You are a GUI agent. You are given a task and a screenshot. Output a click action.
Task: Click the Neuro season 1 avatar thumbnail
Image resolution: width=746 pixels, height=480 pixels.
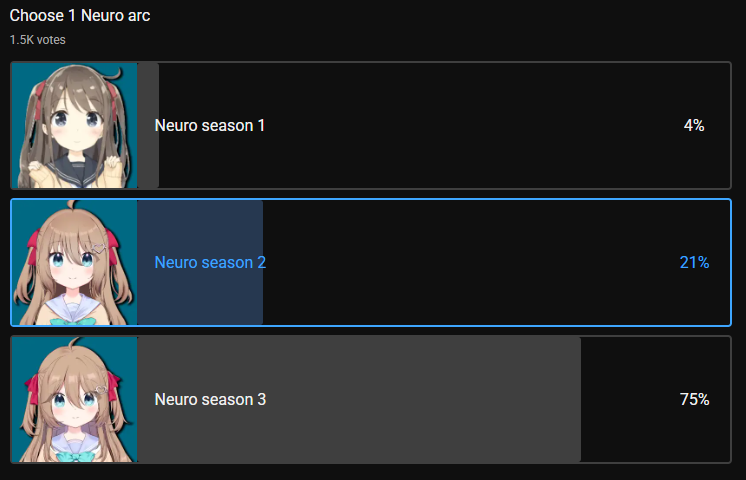[74, 126]
